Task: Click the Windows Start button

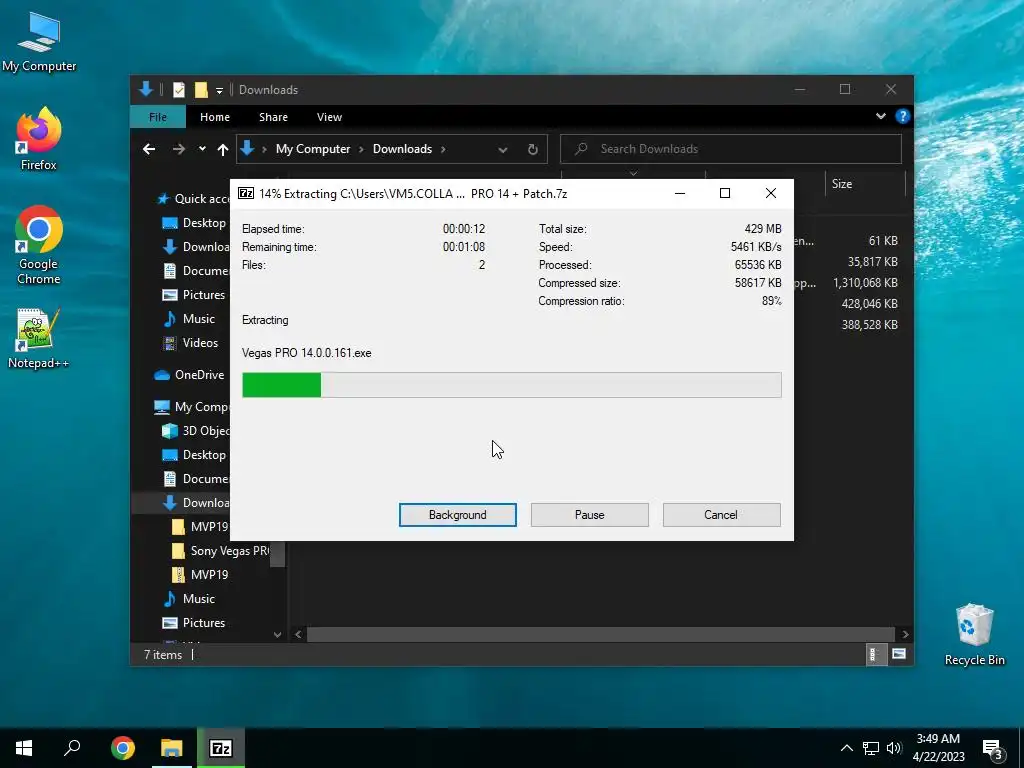Action: (x=24, y=748)
